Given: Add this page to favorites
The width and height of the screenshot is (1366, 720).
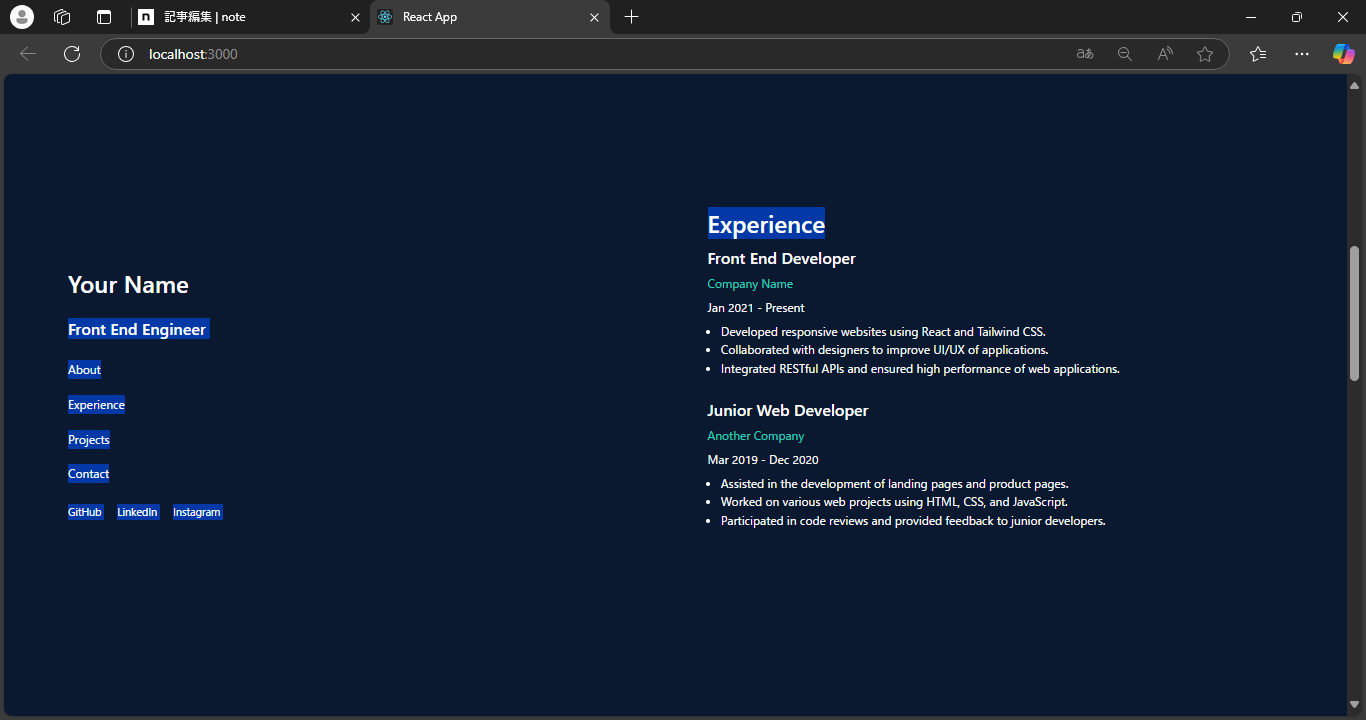Looking at the screenshot, I should 1205,54.
